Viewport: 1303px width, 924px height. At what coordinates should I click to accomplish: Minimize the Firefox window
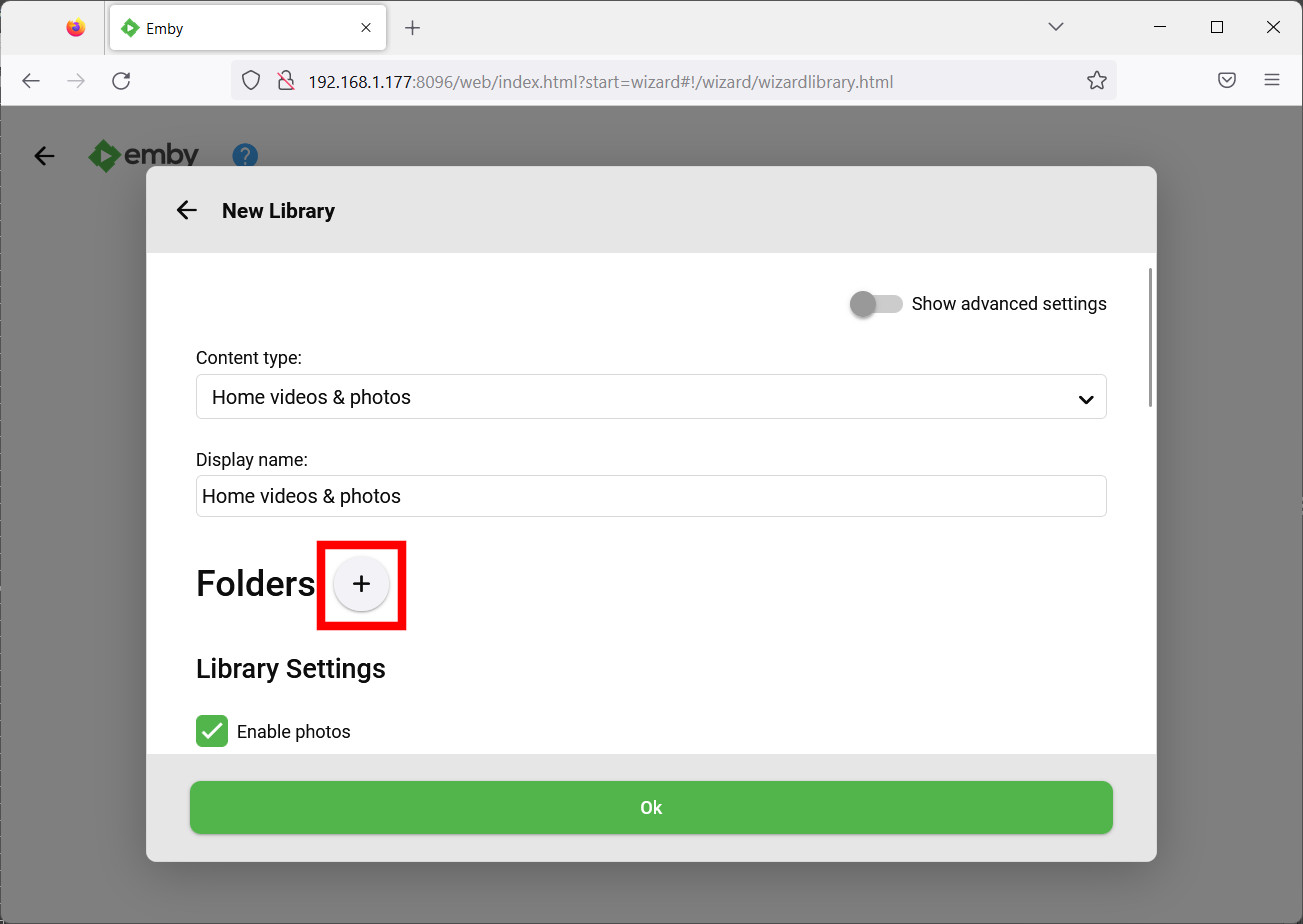coord(1160,28)
